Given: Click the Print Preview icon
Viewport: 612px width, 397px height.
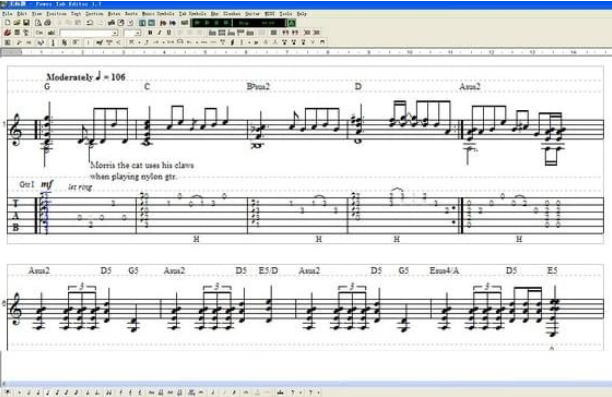Looking at the screenshot, I should pos(38,23).
